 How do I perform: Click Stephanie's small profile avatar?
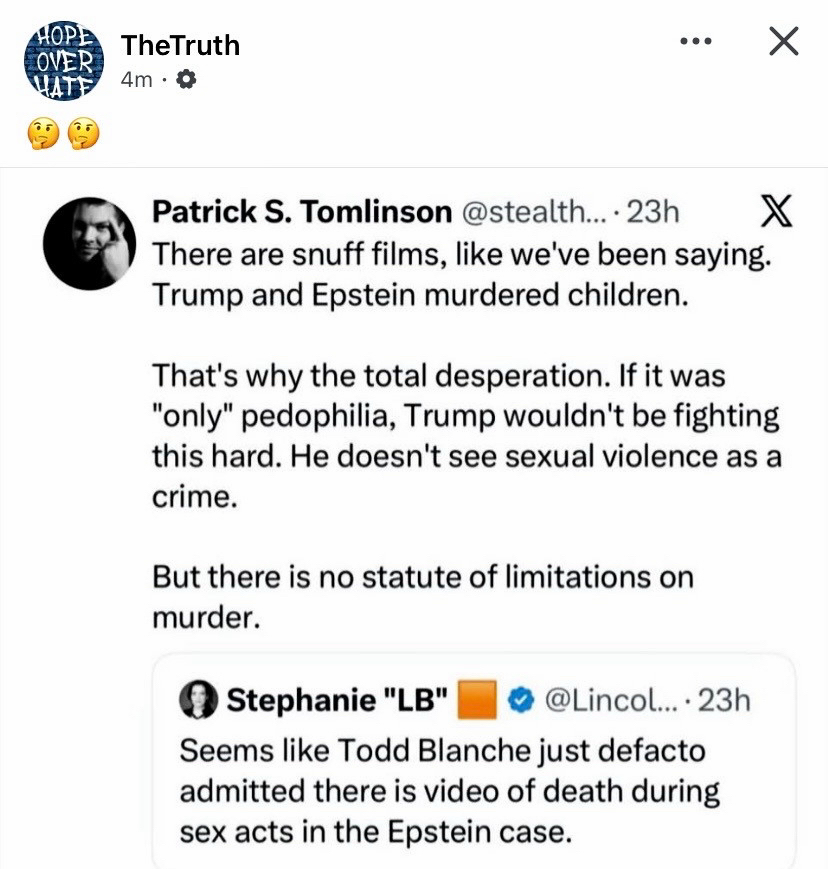click(x=198, y=702)
